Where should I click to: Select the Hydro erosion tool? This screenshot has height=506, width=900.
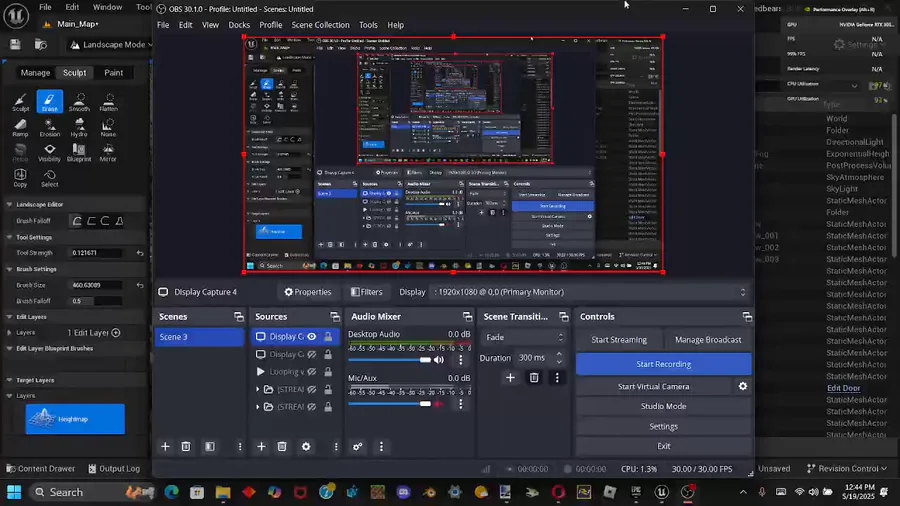coord(79,127)
